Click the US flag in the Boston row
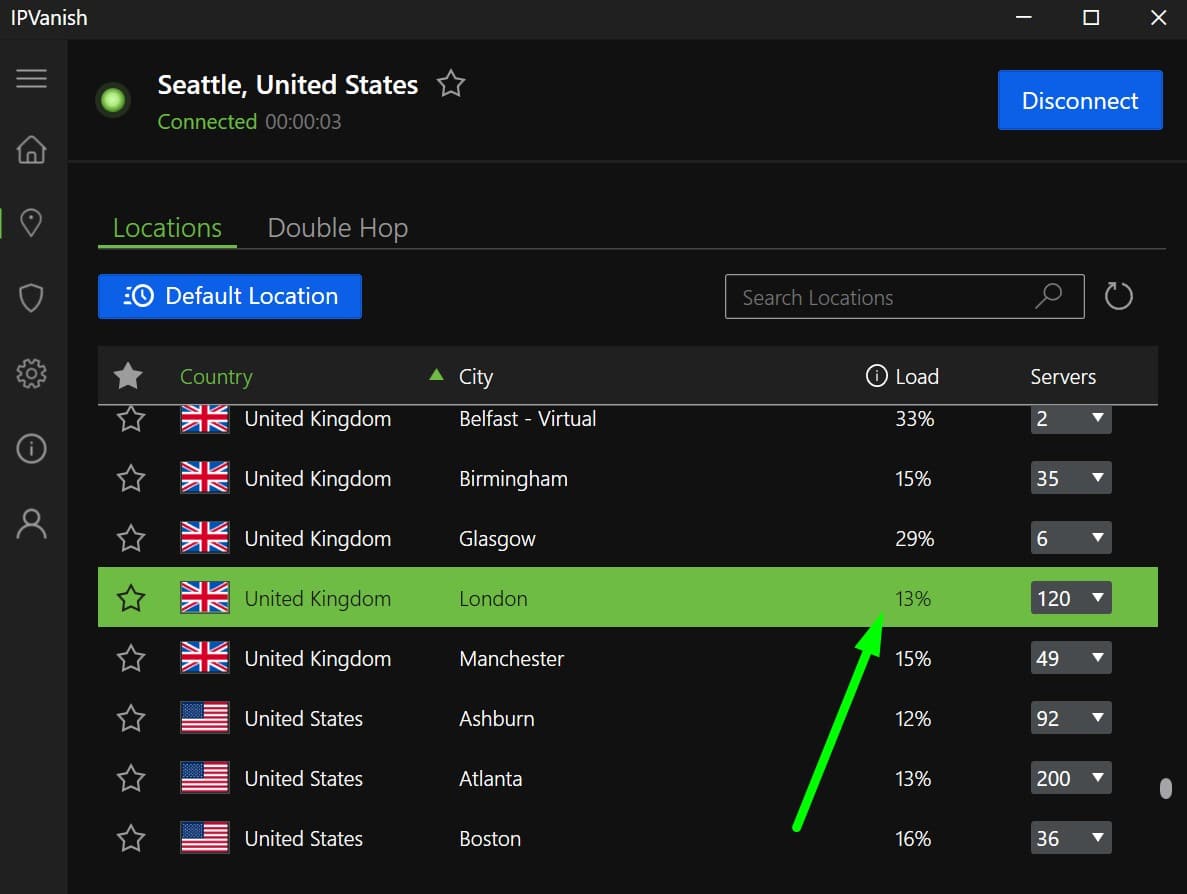 pos(204,838)
